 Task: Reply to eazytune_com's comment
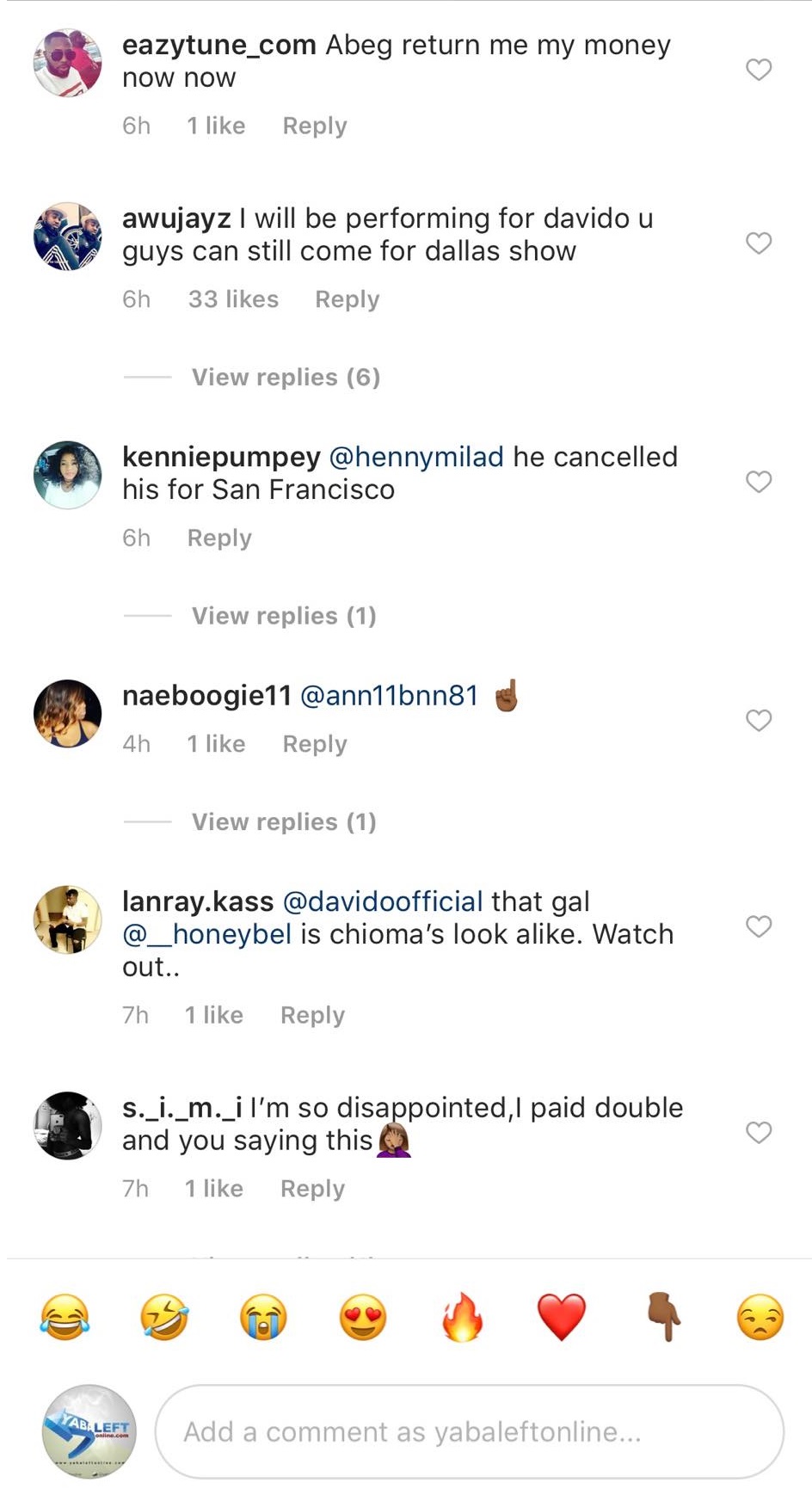tap(315, 126)
